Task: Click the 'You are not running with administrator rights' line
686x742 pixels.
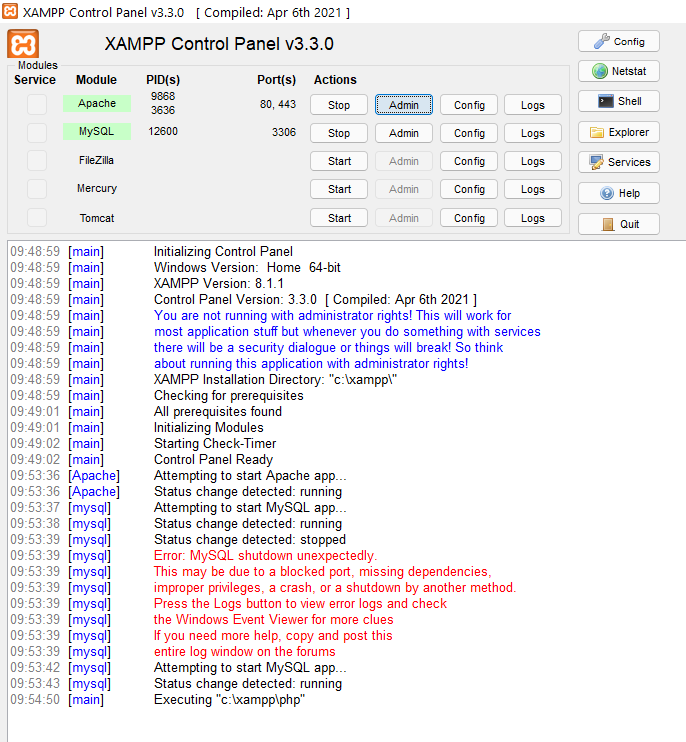Action: [x=333, y=316]
